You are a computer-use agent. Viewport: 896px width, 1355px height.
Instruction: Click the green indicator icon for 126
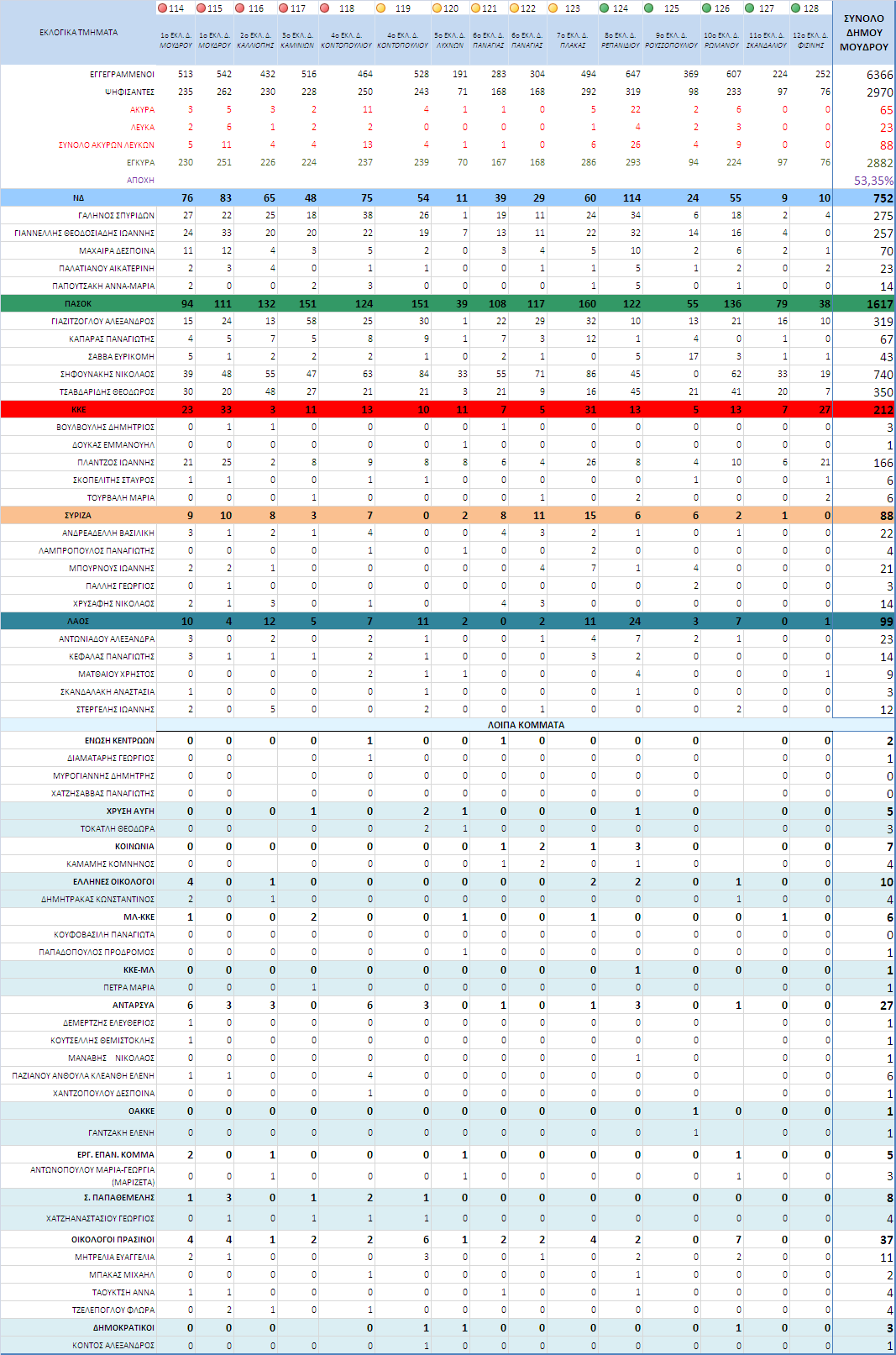706,8
